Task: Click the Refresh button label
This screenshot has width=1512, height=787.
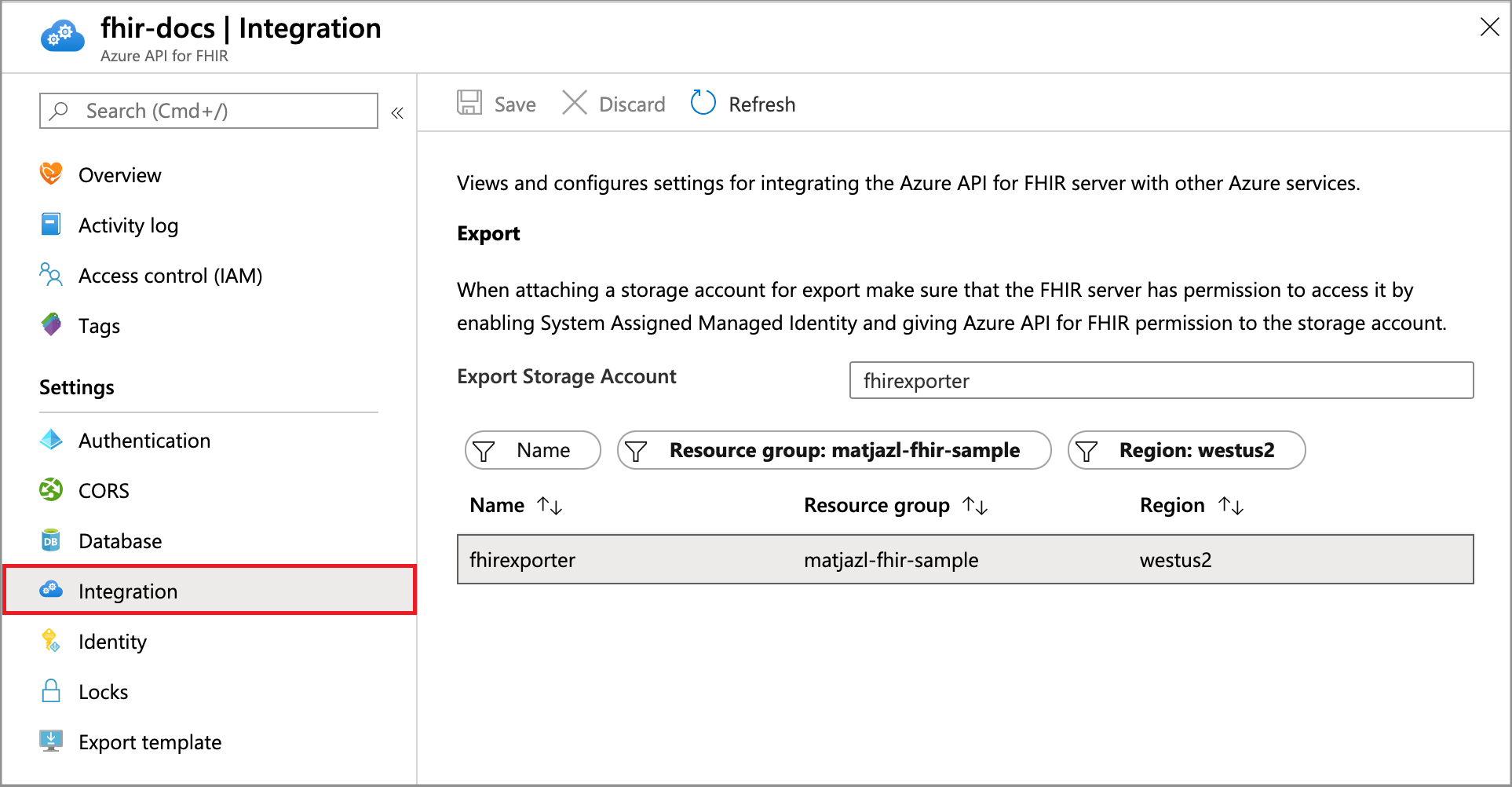Action: (x=761, y=104)
